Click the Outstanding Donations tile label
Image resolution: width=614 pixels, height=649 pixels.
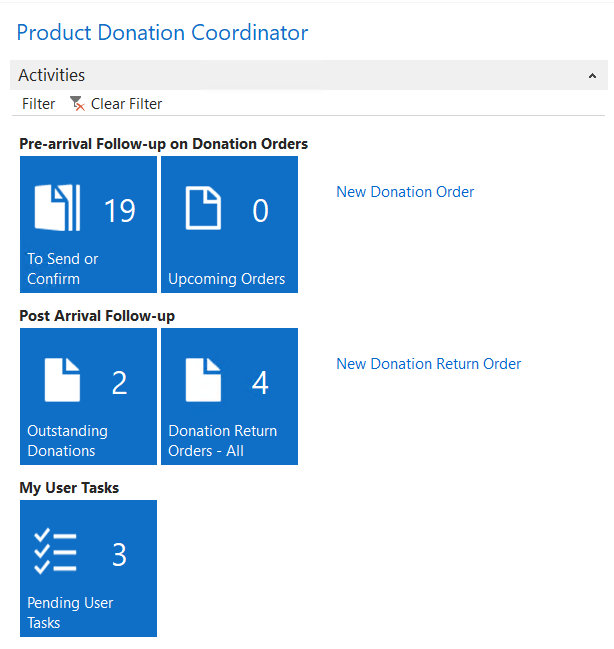coord(67,441)
